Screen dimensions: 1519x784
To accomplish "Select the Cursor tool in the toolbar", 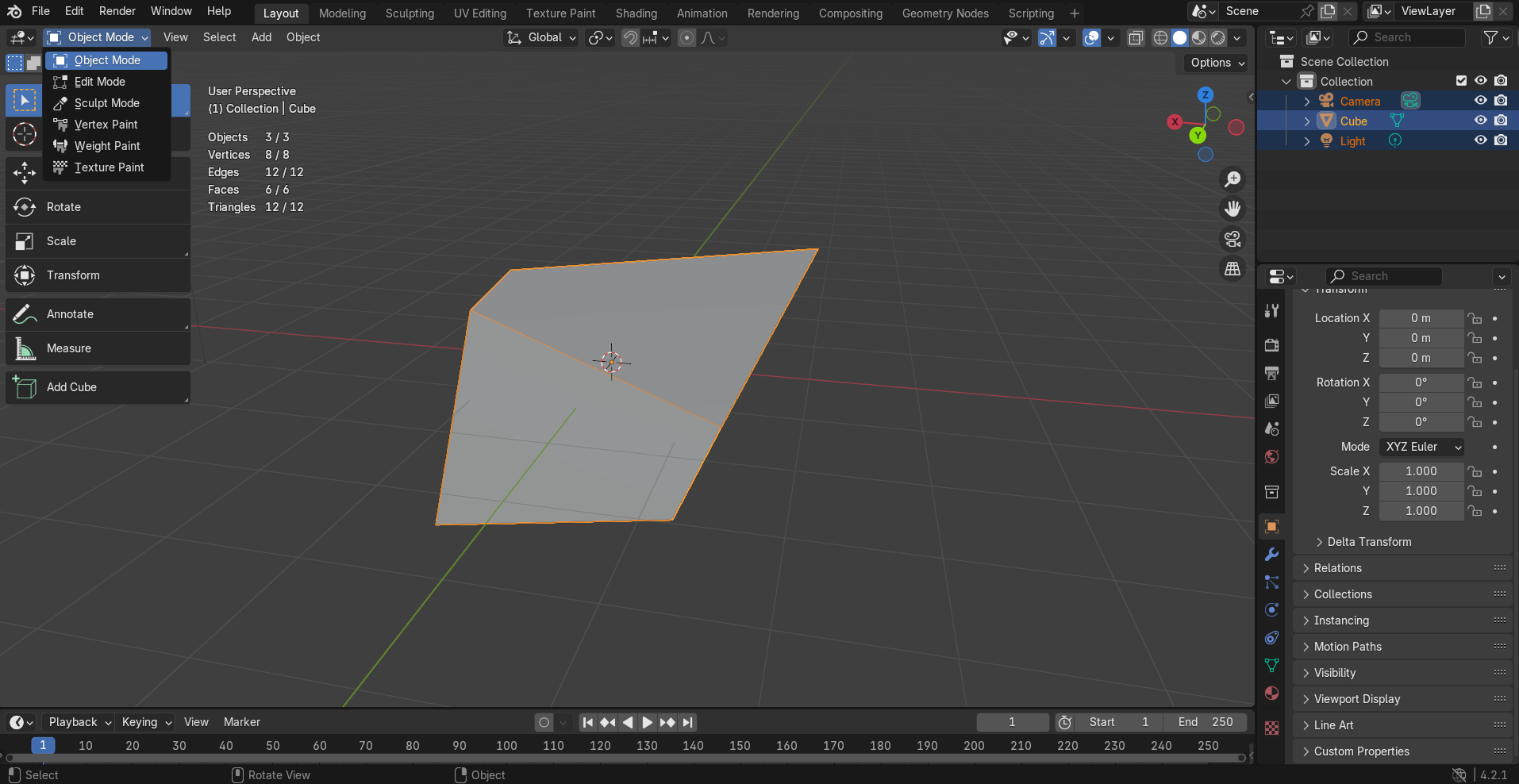I will [x=24, y=134].
